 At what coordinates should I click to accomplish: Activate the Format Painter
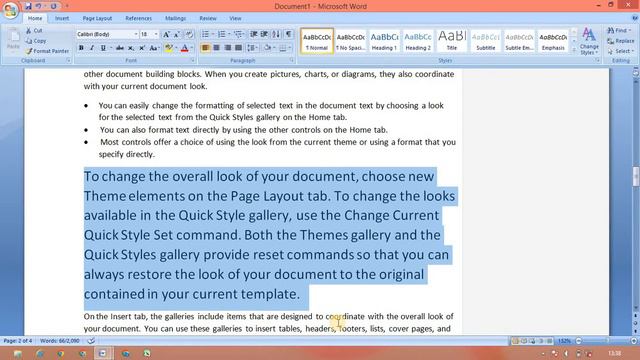click(x=47, y=51)
